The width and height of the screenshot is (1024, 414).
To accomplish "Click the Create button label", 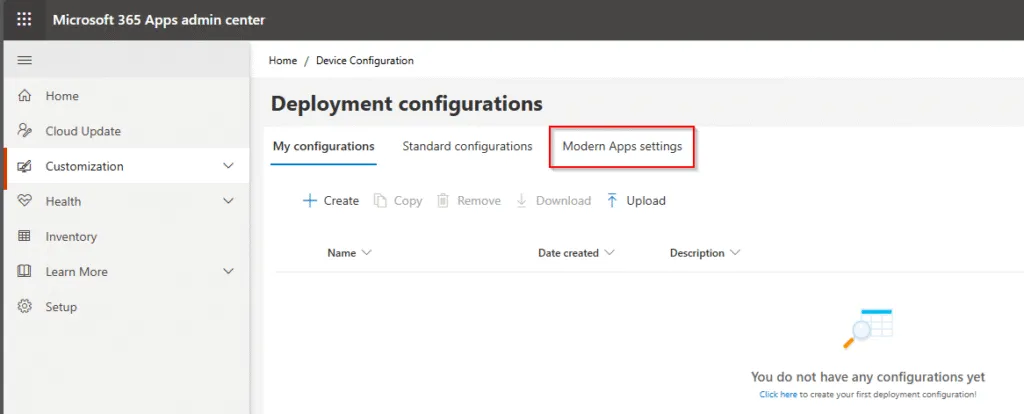I will [x=342, y=200].
